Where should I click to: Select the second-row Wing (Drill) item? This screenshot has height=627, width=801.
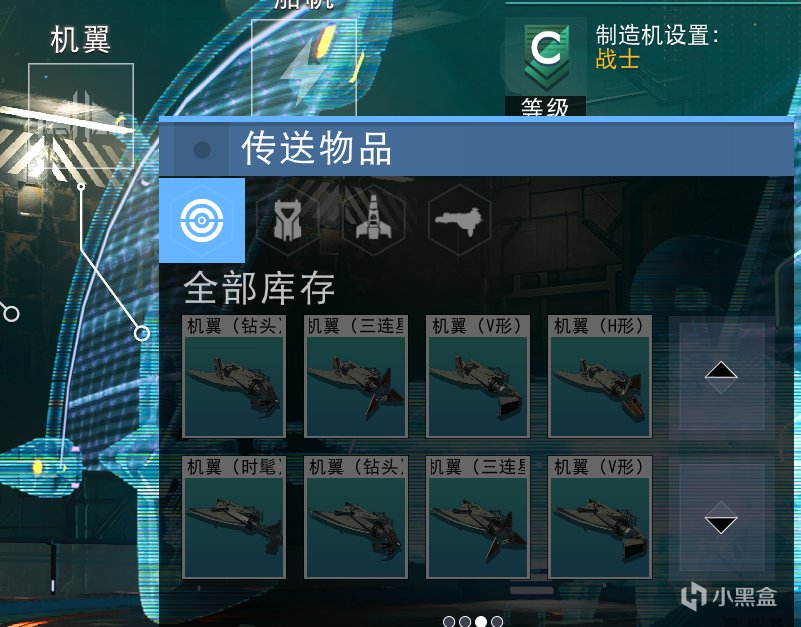(x=356, y=517)
